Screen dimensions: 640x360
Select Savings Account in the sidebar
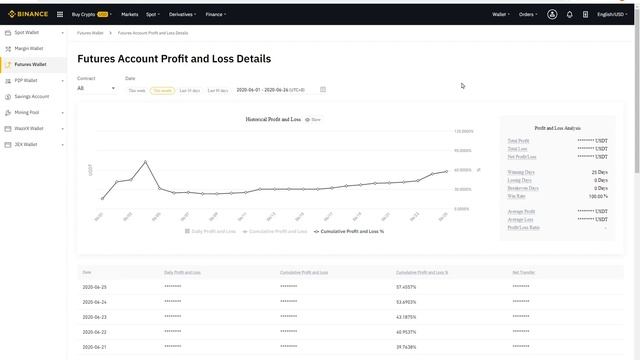(33, 97)
